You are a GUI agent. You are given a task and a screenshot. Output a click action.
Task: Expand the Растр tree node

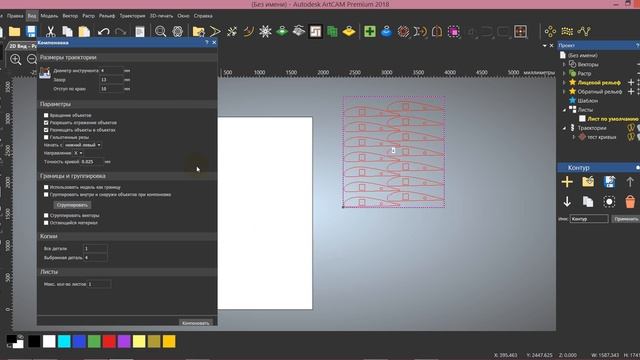click(x=564, y=73)
